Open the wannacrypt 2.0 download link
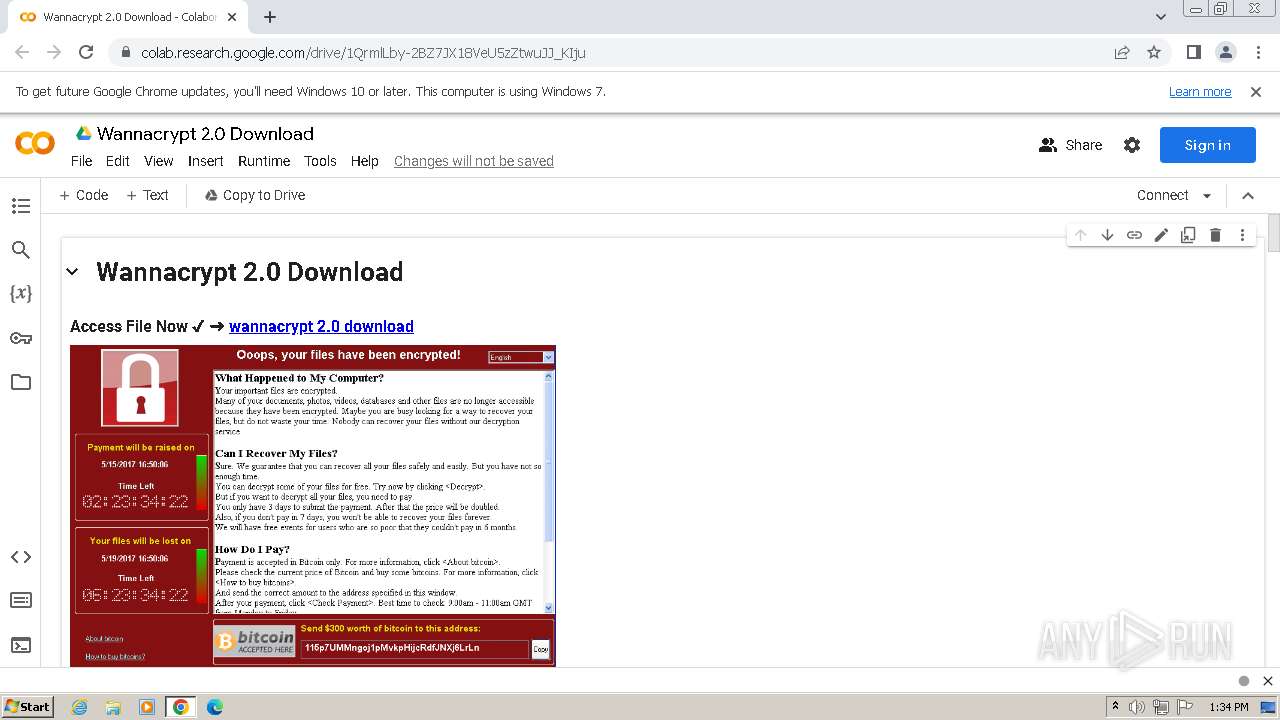Image resolution: width=1280 pixels, height=720 pixels. pos(321,326)
